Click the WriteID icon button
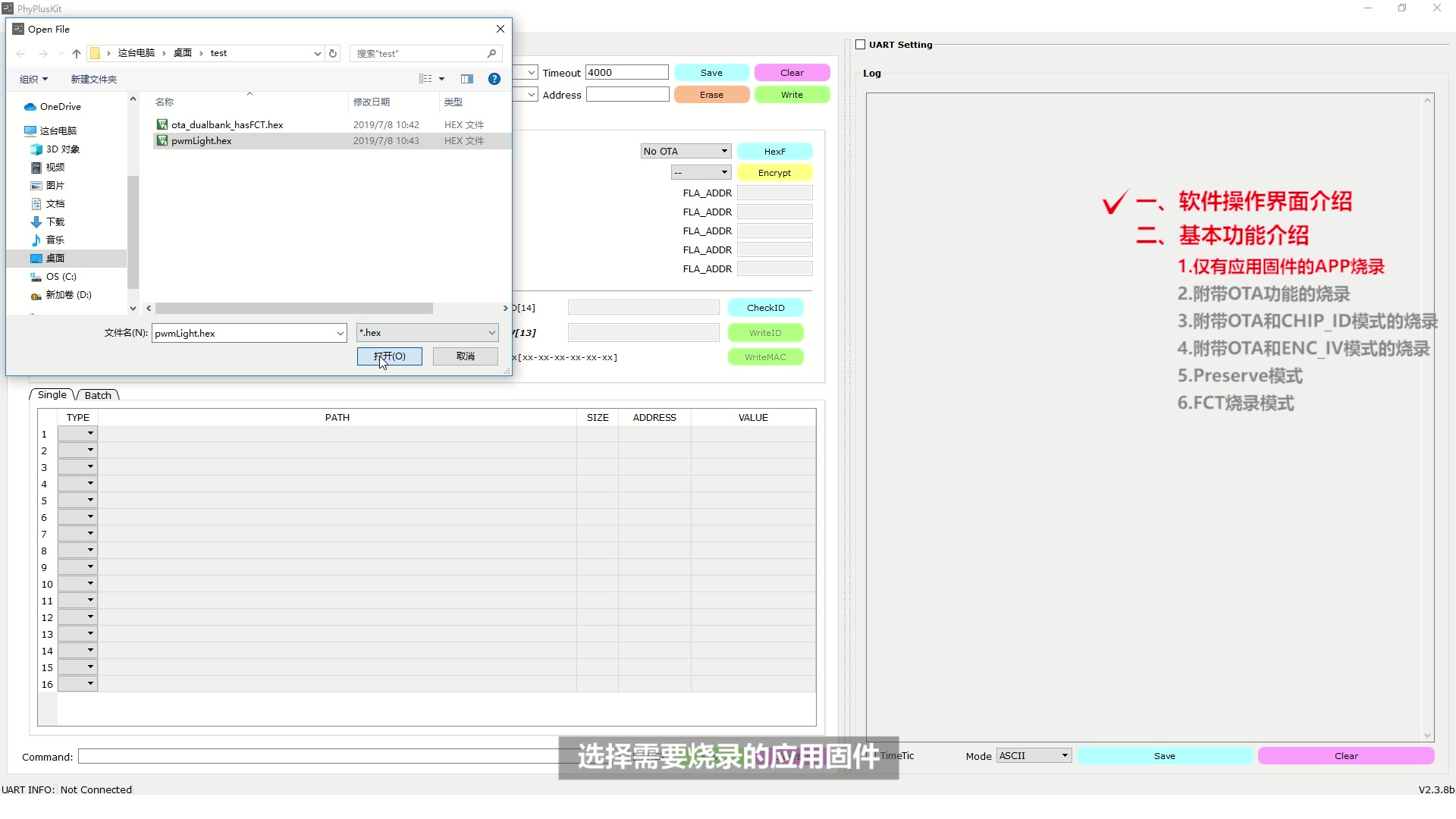This screenshot has height=819, width=1456. [x=765, y=332]
